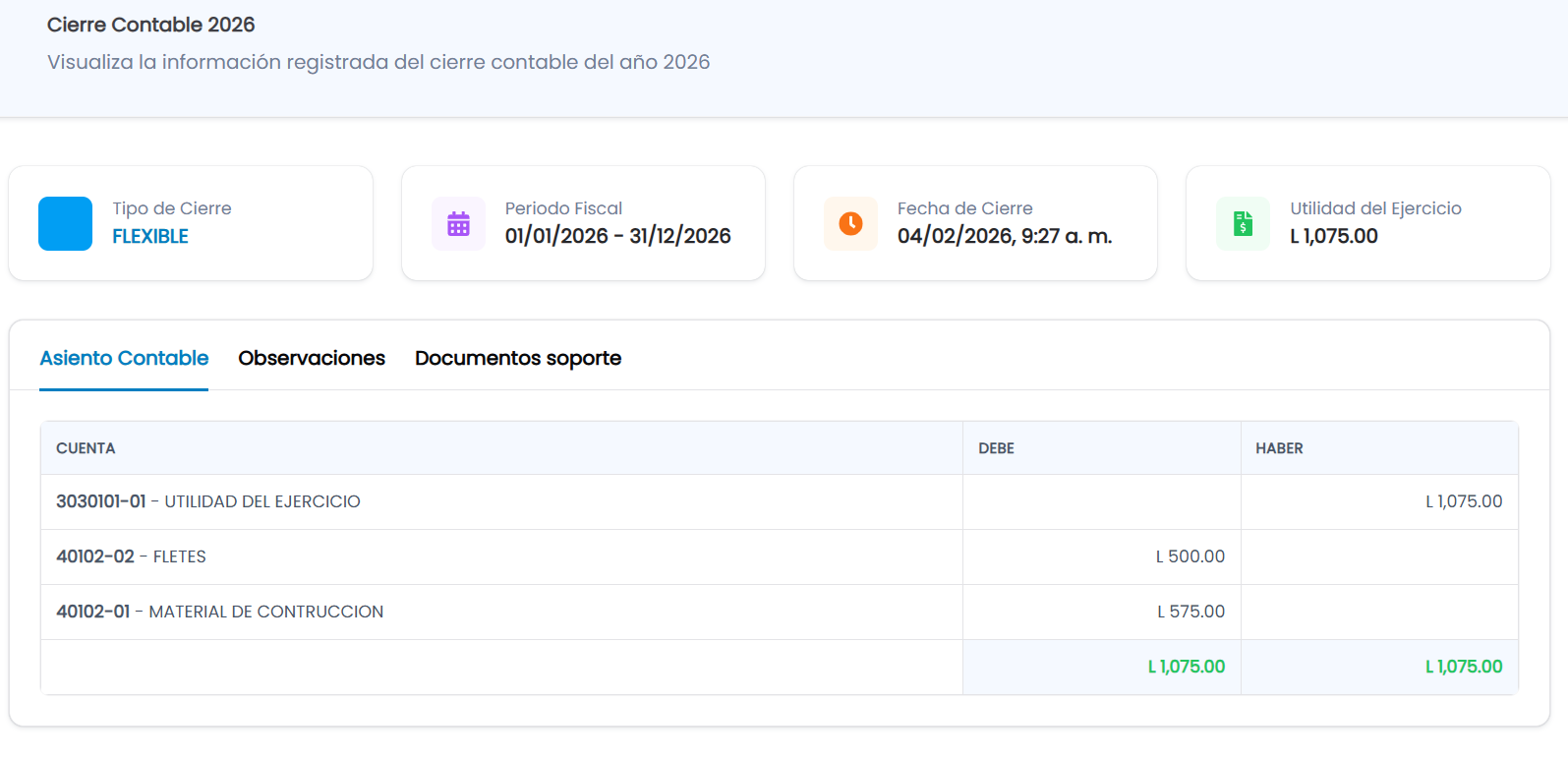Click the Visualiza la información registrada subtitle
Image resolution: width=1568 pixels, height=760 pixels.
(378, 62)
